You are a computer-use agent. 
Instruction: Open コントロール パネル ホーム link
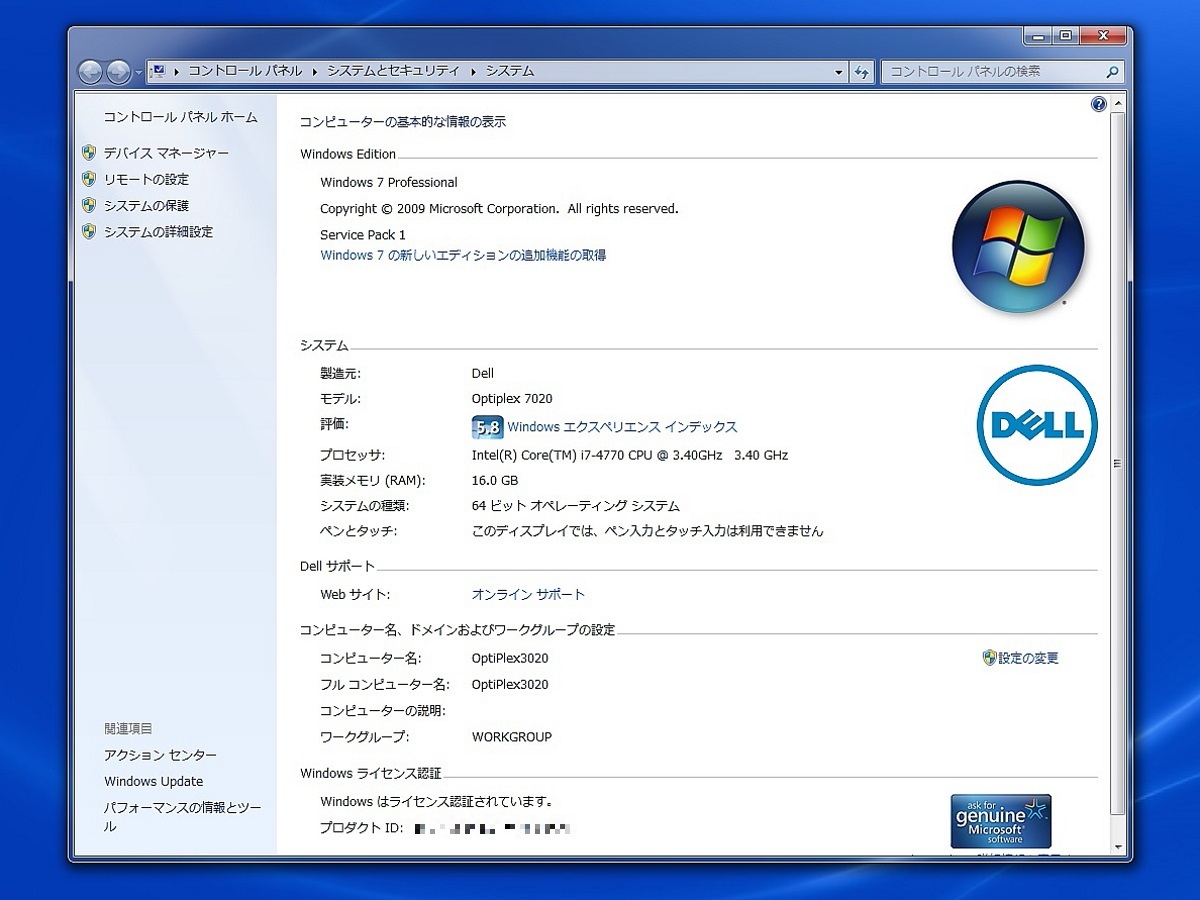point(181,117)
